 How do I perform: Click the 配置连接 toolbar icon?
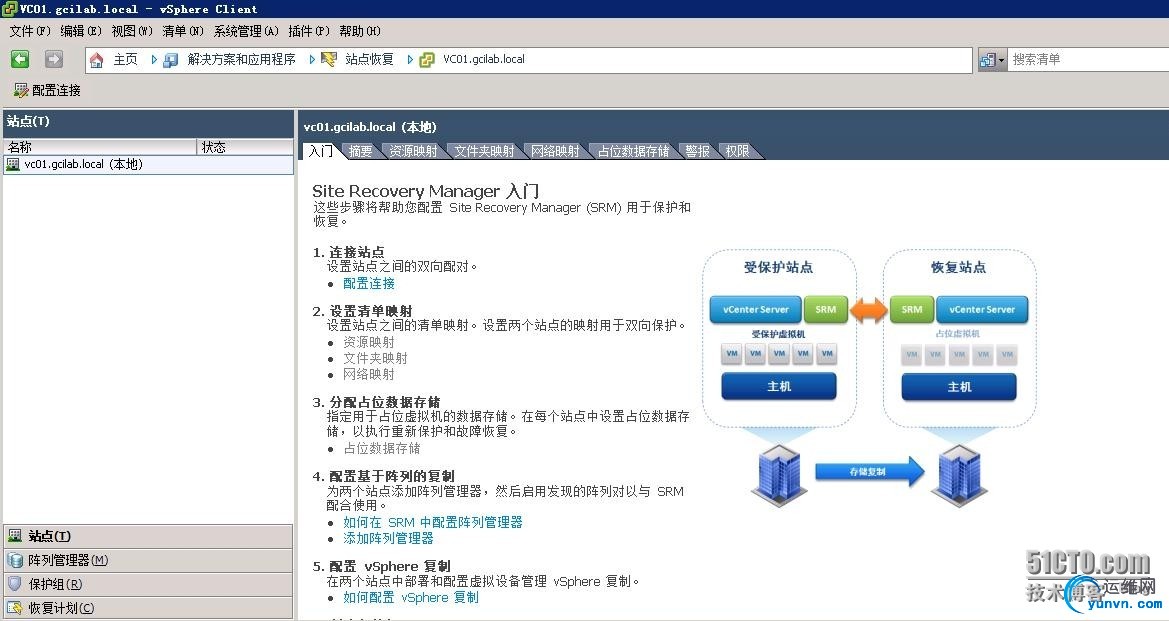point(21,91)
